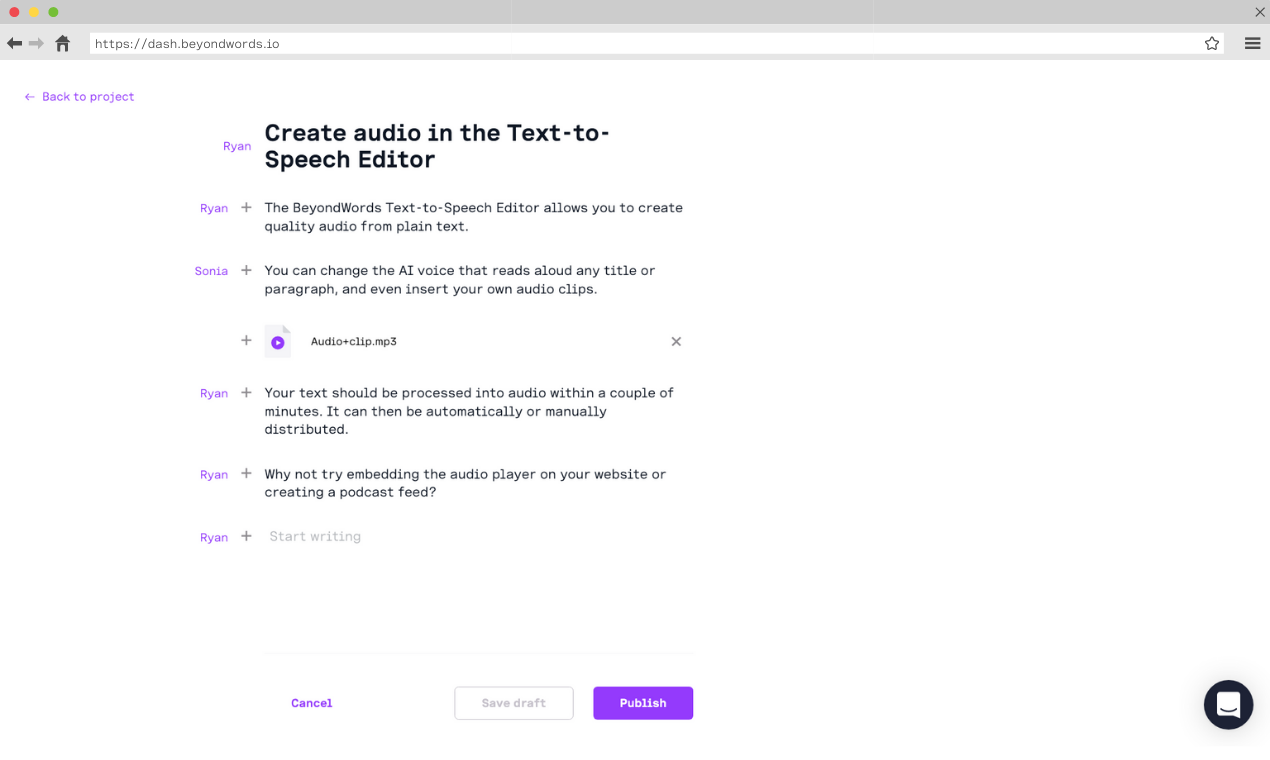Click the purple Publish button
1270x760 pixels.
pyautogui.click(x=643, y=703)
